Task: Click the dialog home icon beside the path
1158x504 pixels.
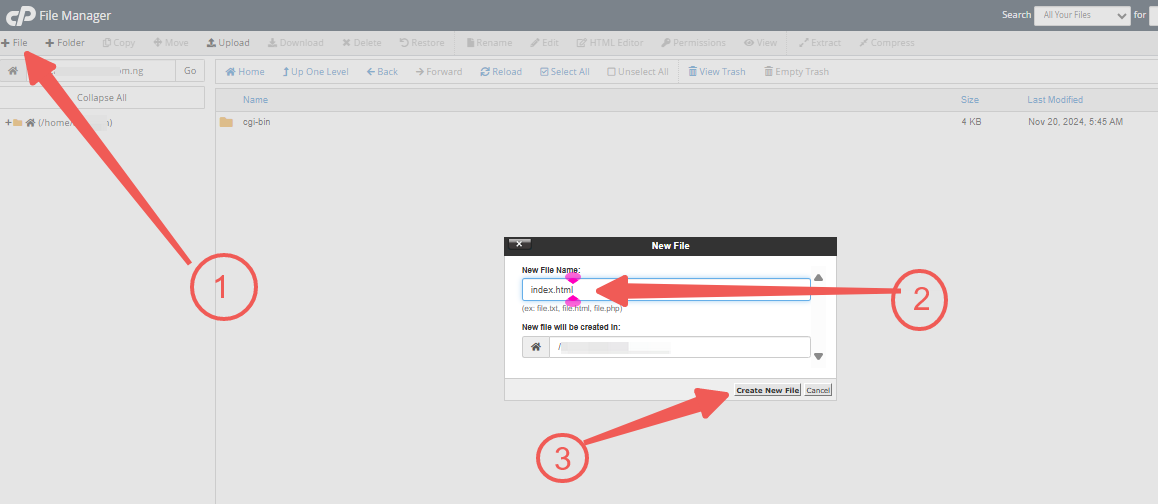Action: pyautogui.click(x=536, y=347)
